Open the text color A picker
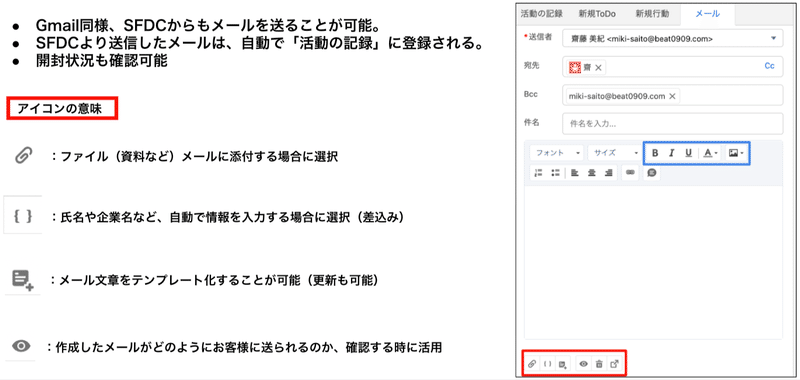This screenshot has width=800, height=380. [x=710, y=153]
